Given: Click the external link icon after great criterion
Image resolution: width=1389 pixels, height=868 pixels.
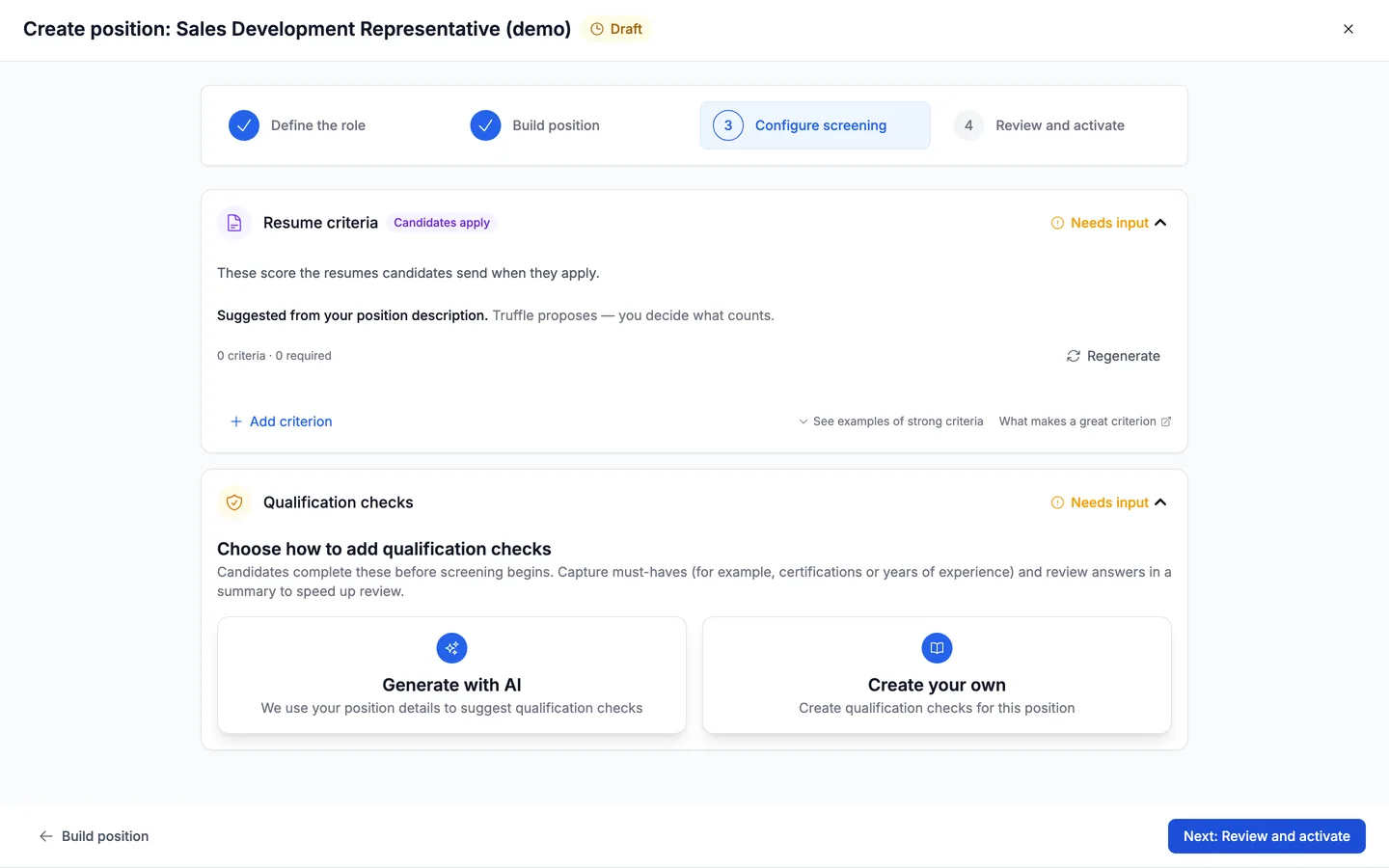Looking at the screenshot, I should pyautogui.click(x=1166, y=421).
